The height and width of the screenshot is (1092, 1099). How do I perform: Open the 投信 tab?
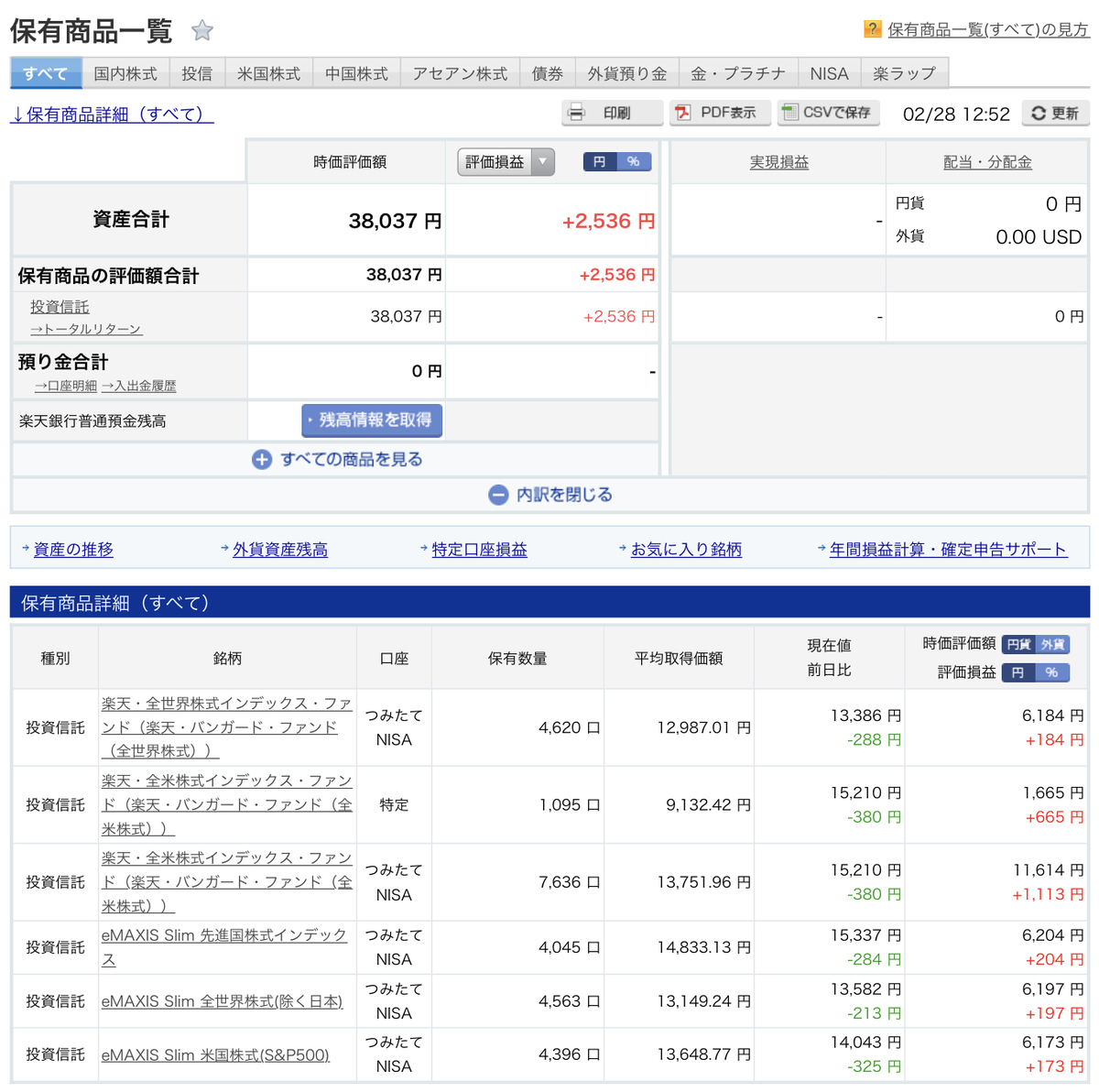[197, 73]
